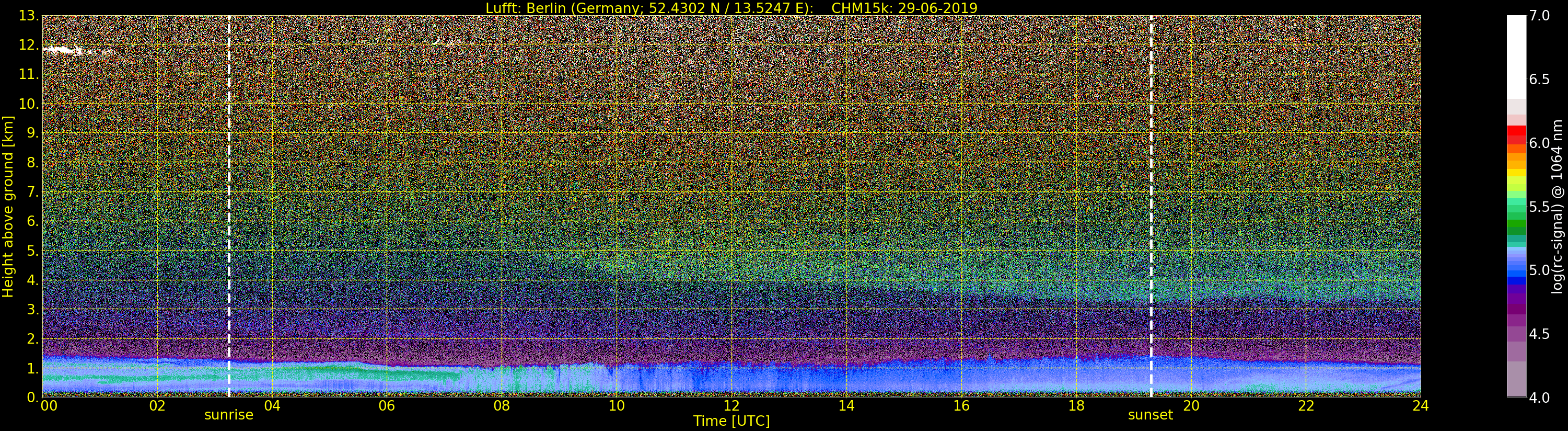
Task: Click the "9." height axis tick label
Action: point(32,133)
